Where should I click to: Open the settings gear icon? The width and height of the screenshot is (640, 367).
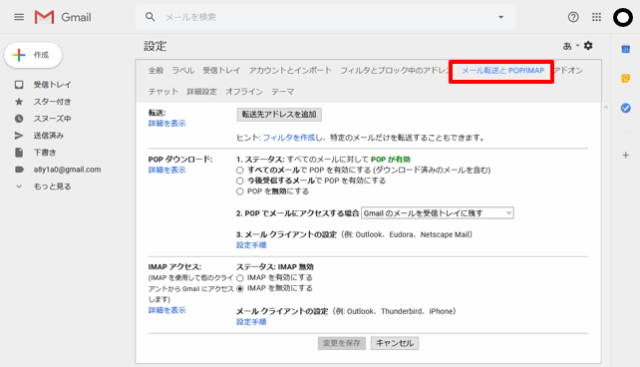[588, 46]
